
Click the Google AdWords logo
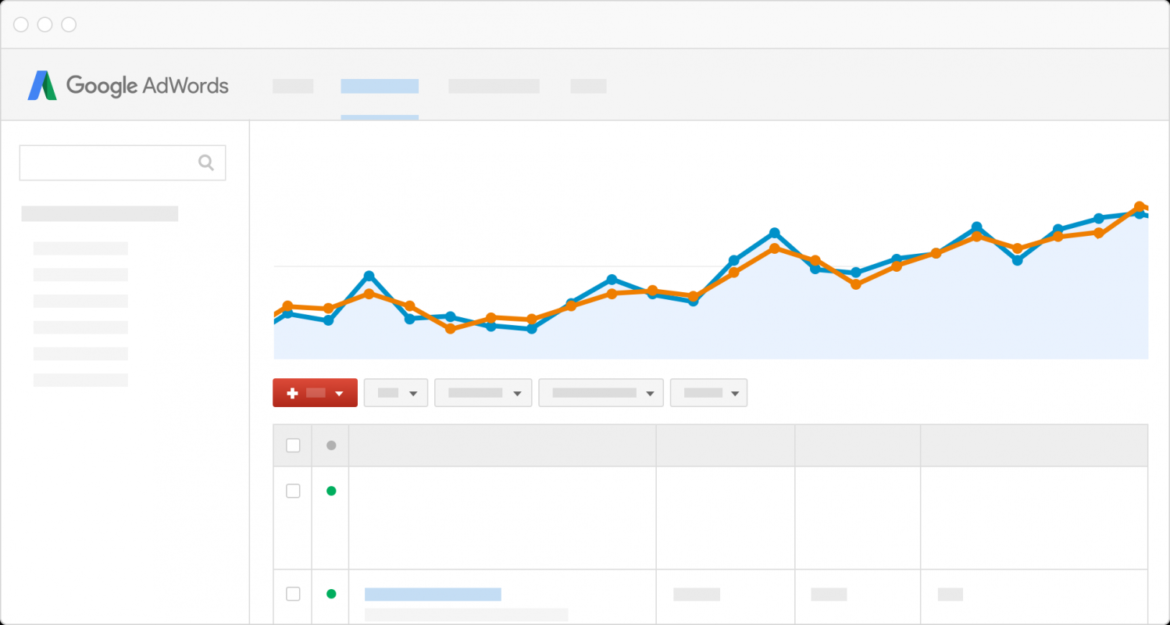click(x=128, y=86)
